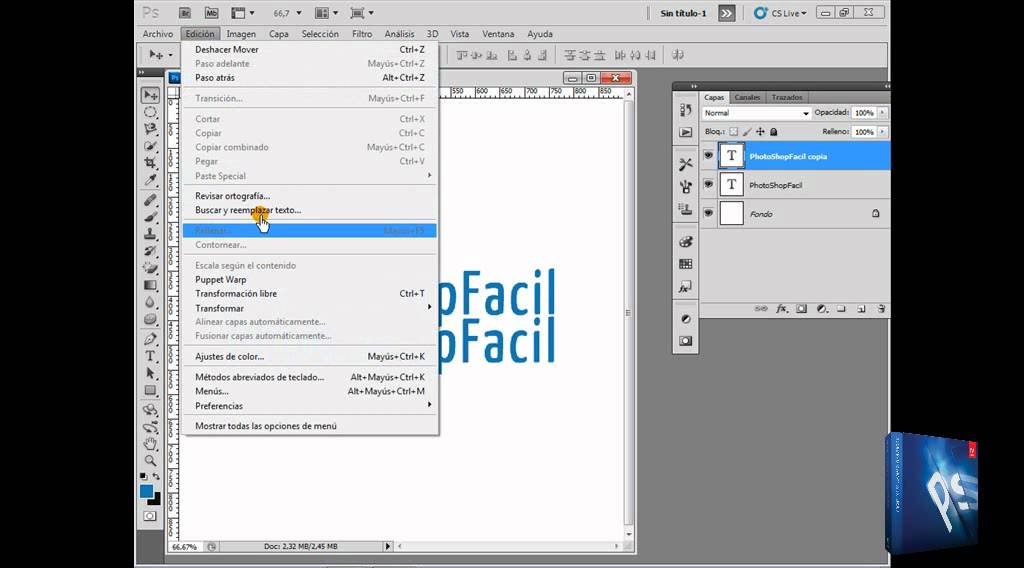The width and height of the screenshot is (1024, 568).
Task: Select the Path Selection tool
Action: pos(150,373)
